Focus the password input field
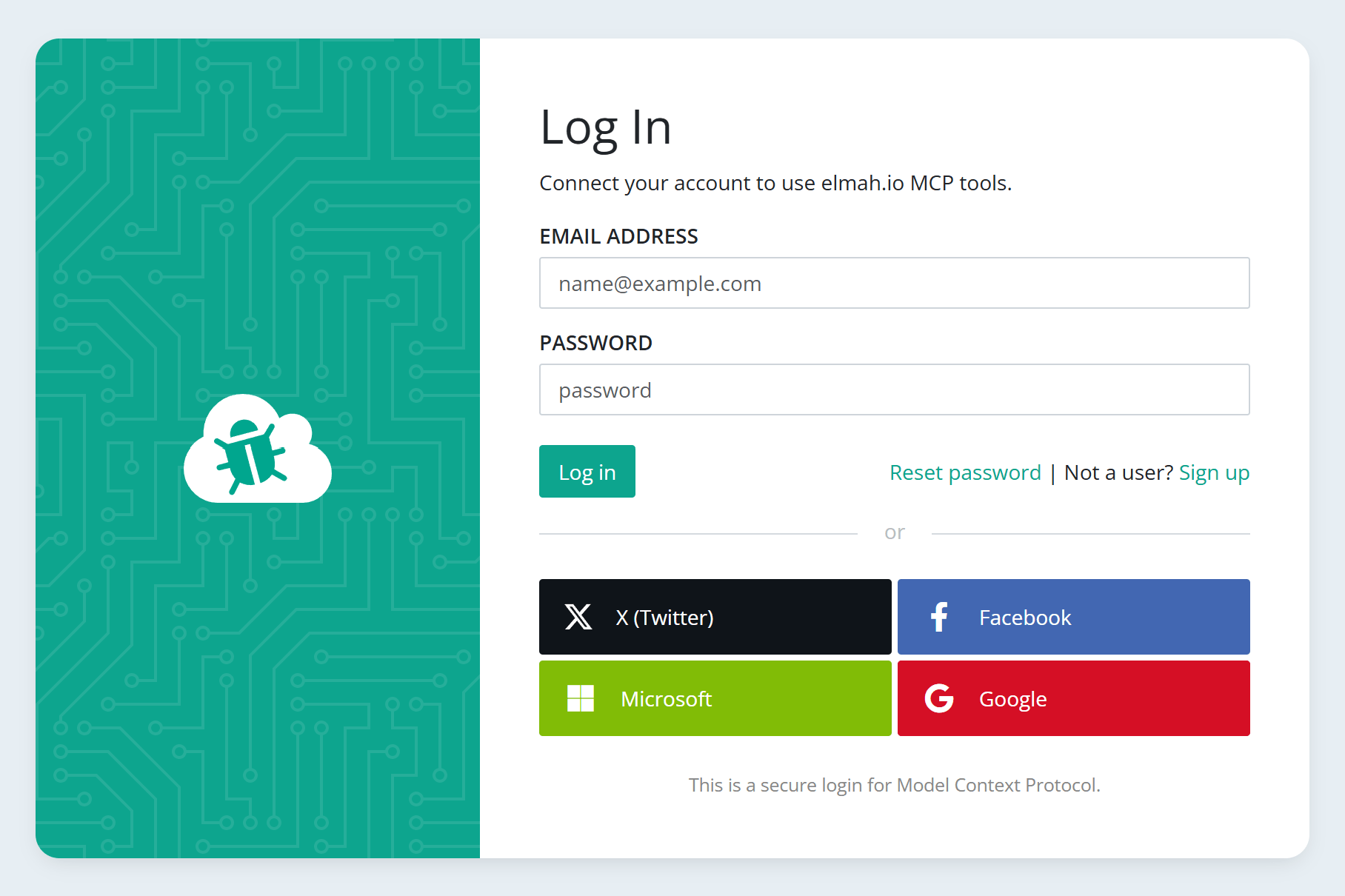Screen dimensions: 1345x896 tap(894, 390)
